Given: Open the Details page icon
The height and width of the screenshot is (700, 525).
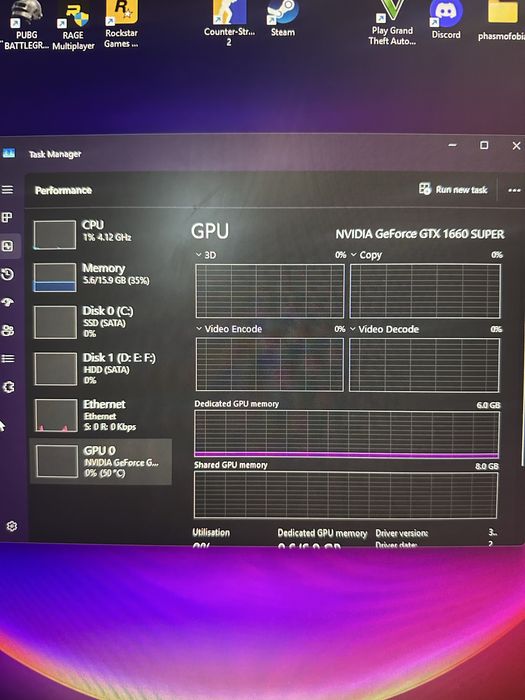Looking at the screenshot, I should (x=8, y=358).
